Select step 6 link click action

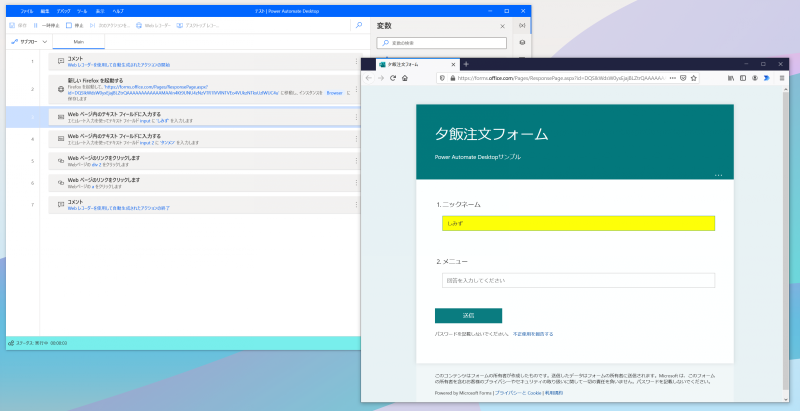(205, 183)
